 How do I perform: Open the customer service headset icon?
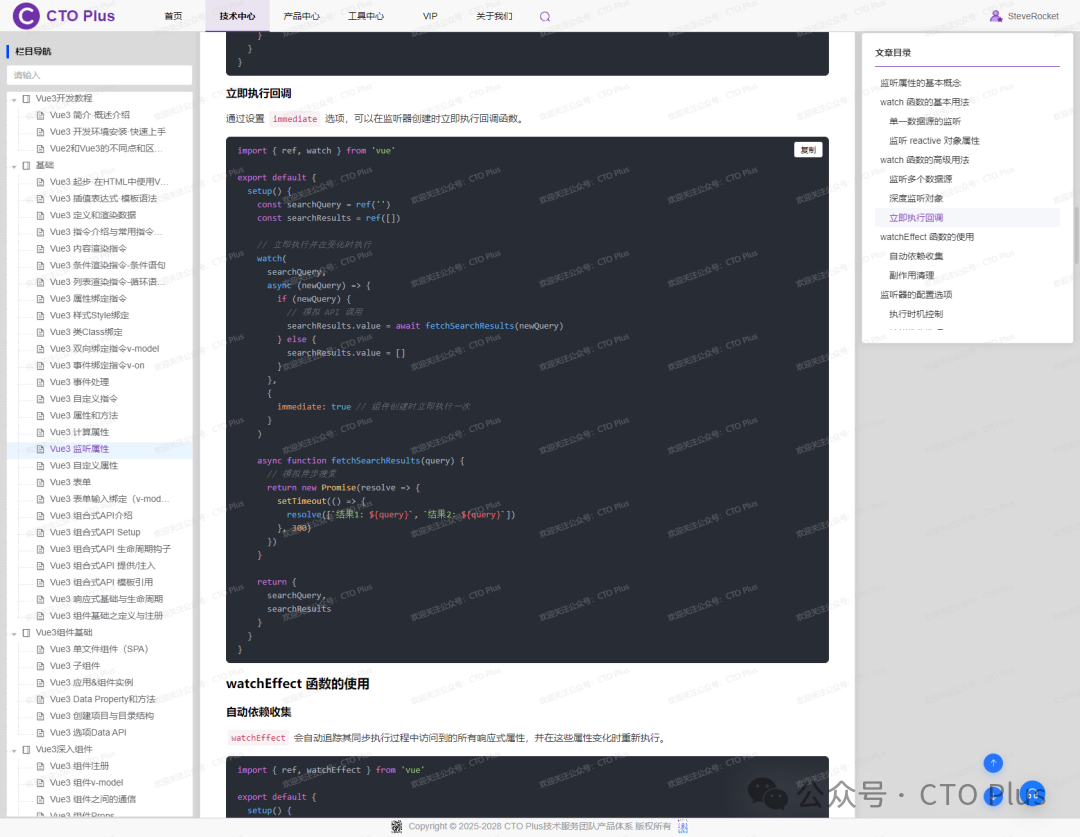1032,793
